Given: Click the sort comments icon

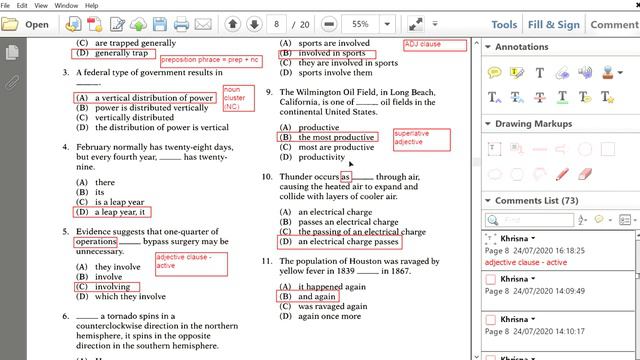Looking at the screenshot, I should (x=582, y=220).
